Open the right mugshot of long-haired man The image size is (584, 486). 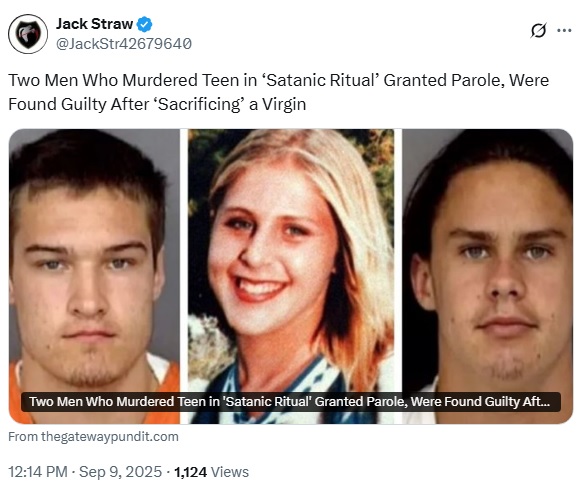pos(487,276)
